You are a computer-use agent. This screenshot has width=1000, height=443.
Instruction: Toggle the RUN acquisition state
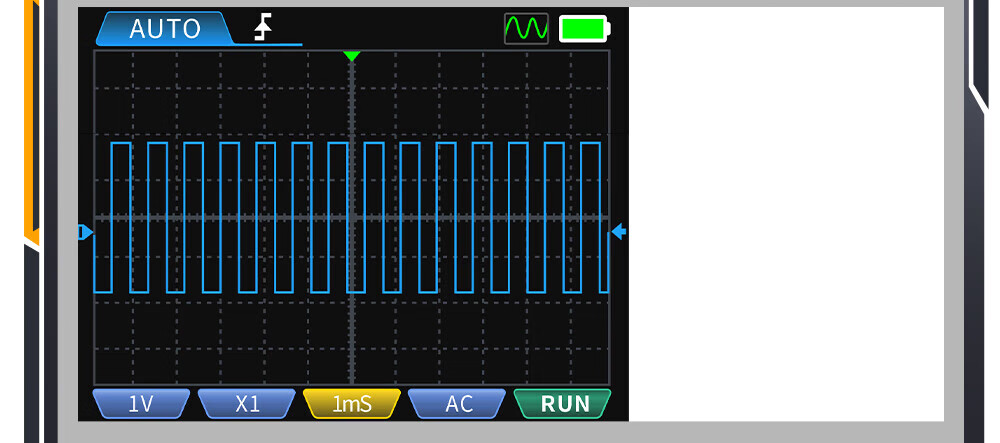tap(562, 403)
